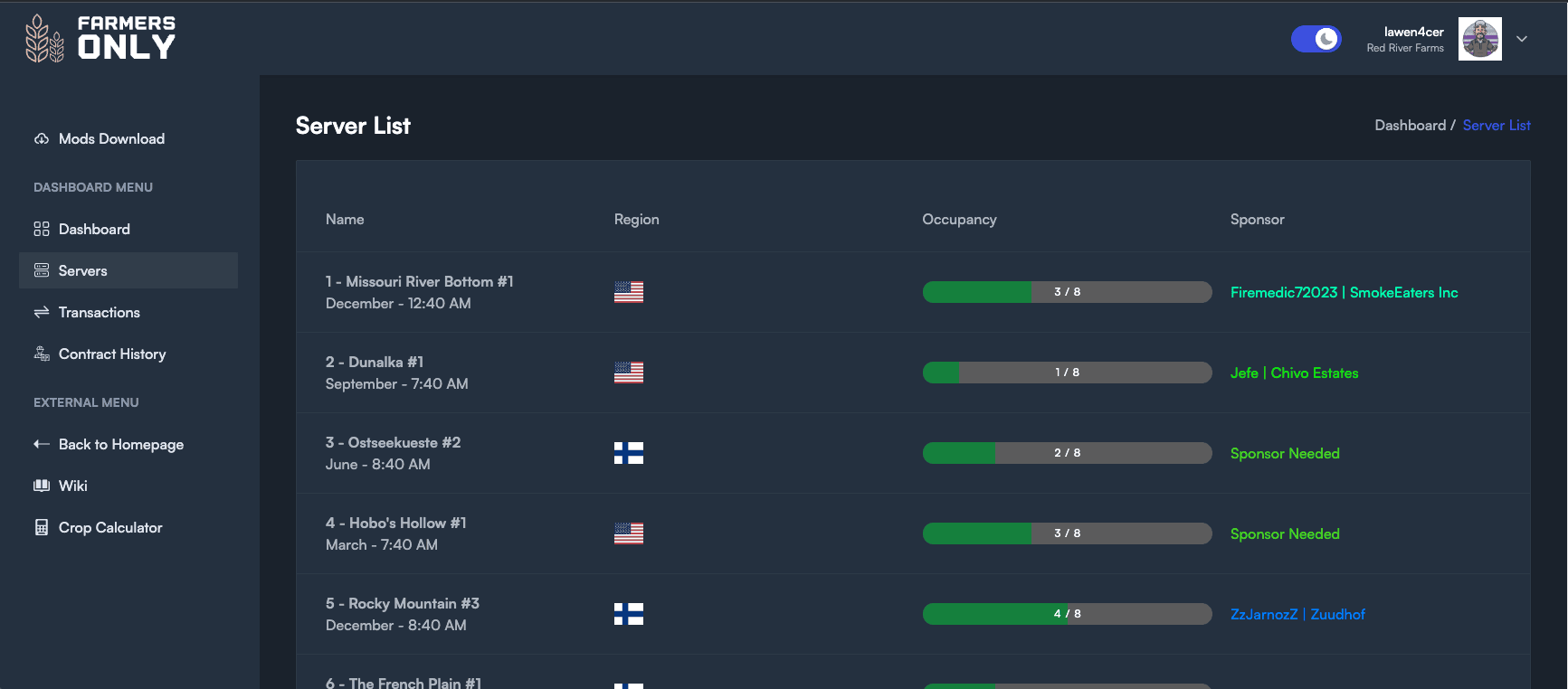Expand the user account chevron dropdown

click(1522, 39)
